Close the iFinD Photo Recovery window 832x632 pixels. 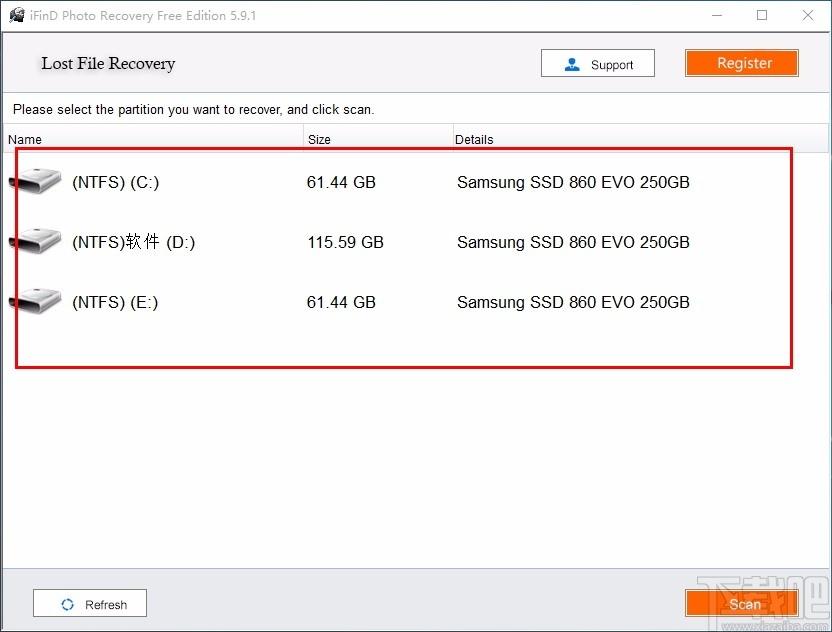click(808, 15)
